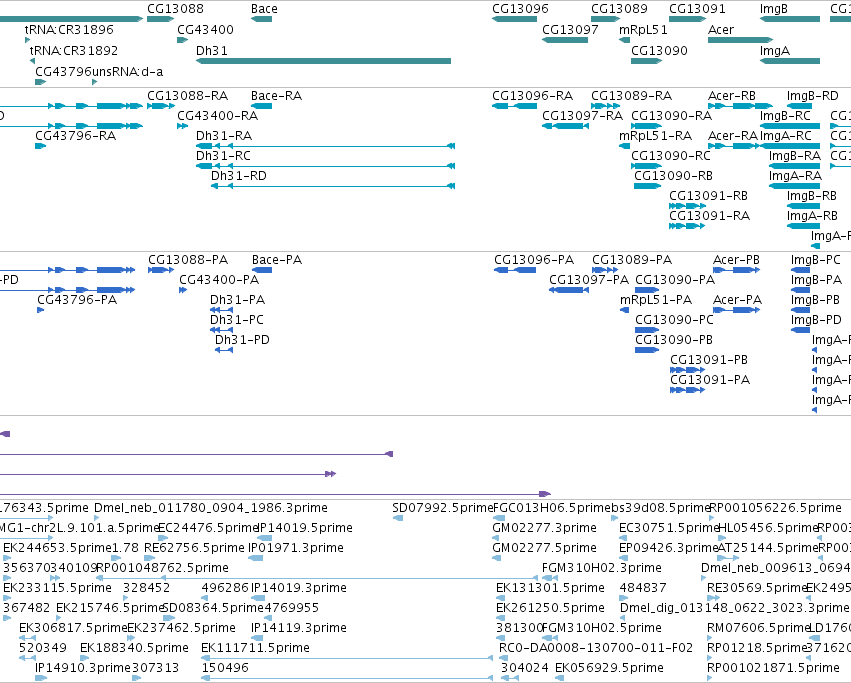Viewport: 851px width, 683px height.
Task: Select protein Acer-PB
Action: (x=736, y=260)
